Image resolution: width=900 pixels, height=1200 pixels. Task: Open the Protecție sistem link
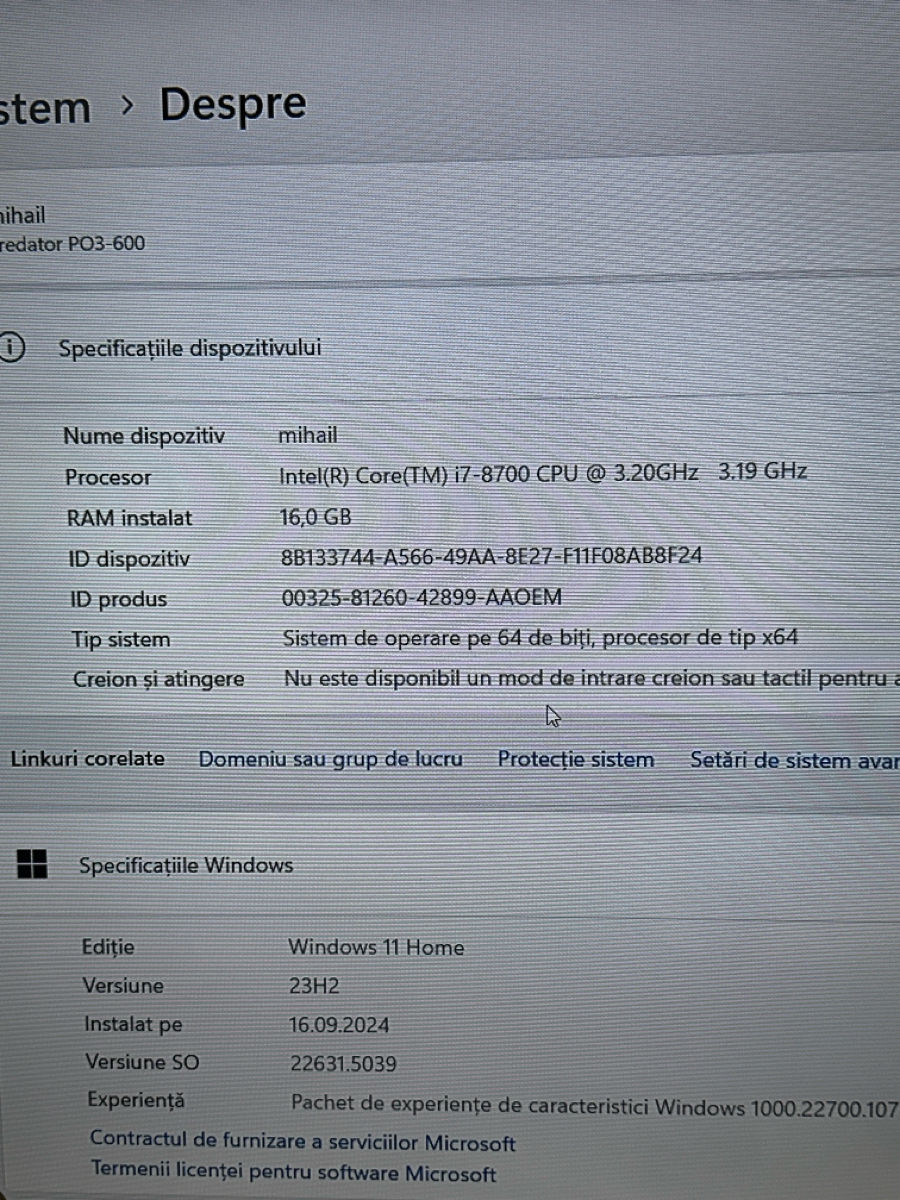pyautogui.click(x=576, y=760)
